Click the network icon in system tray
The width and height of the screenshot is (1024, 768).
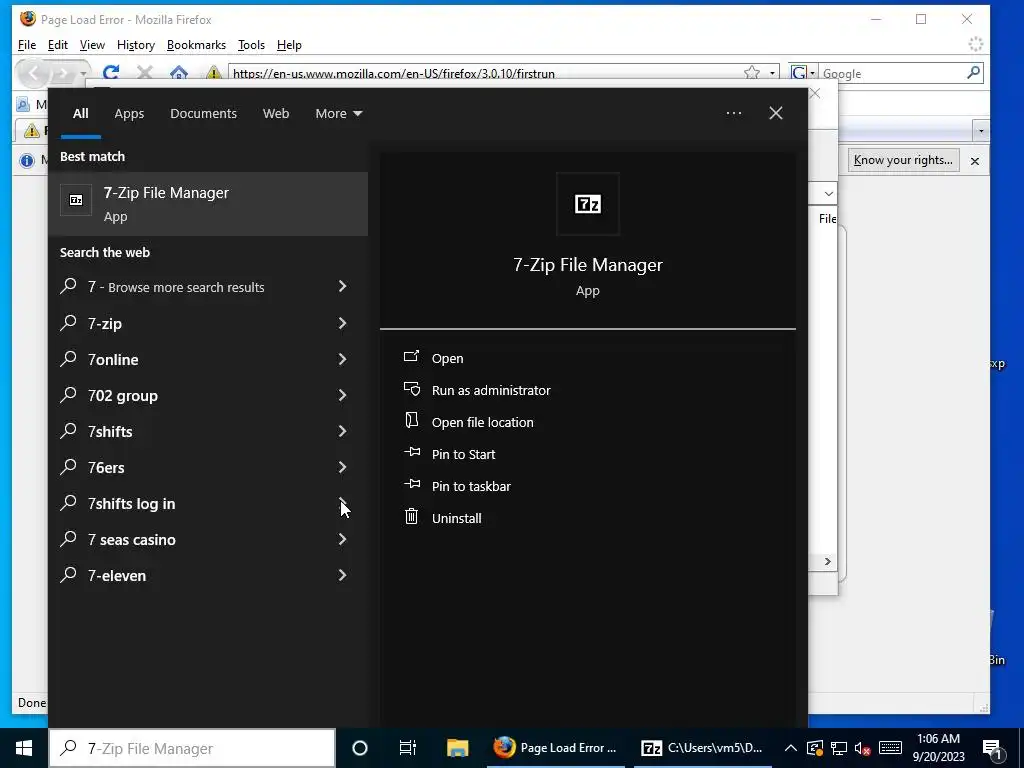click(839, 748)
